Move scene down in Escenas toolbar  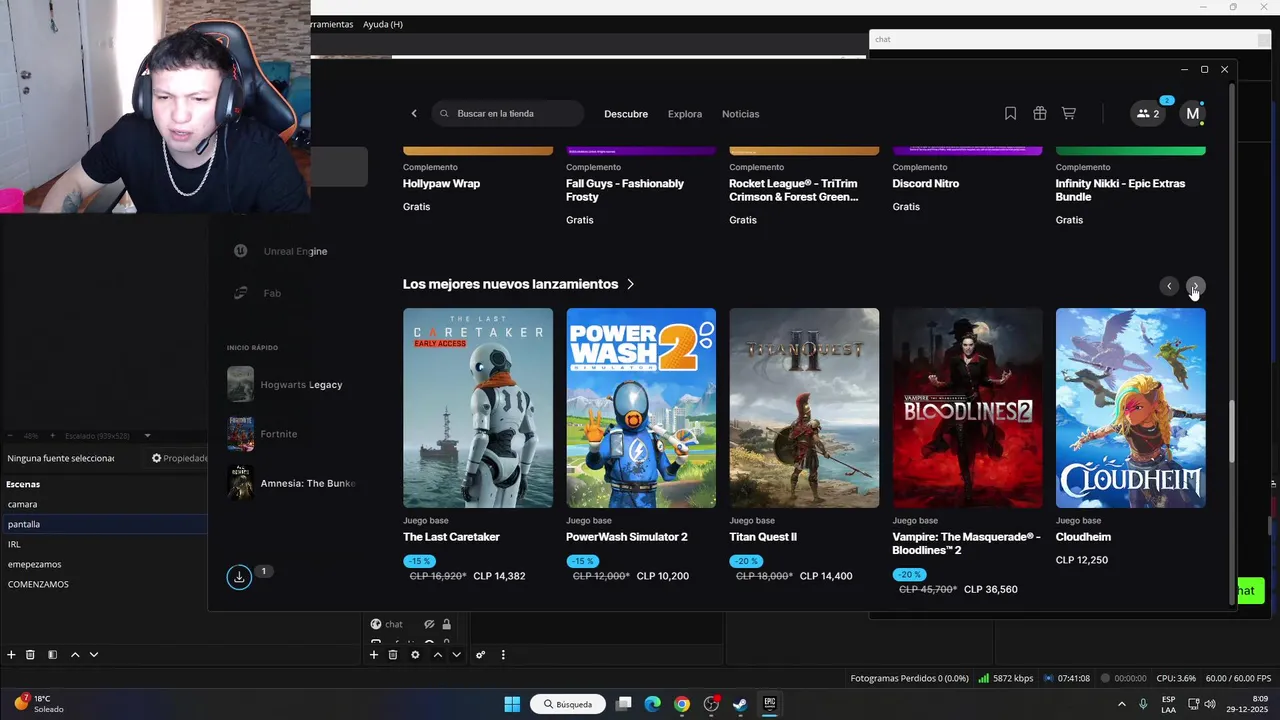pyautogui.click(x=94, y=655)
